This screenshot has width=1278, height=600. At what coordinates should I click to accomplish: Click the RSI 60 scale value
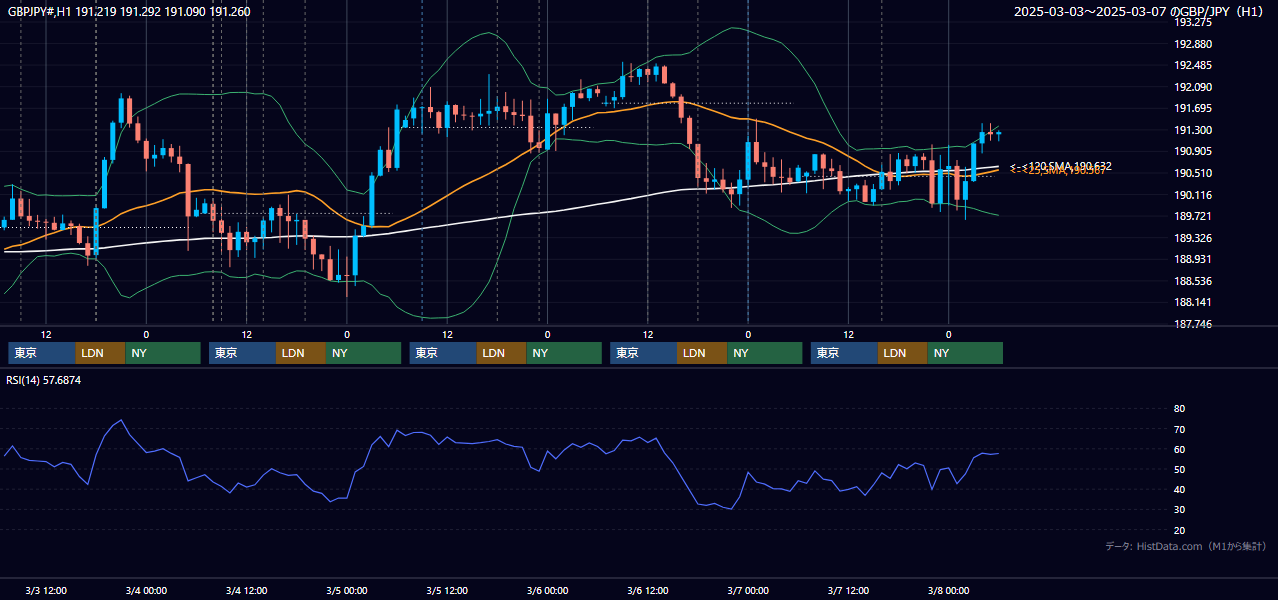coord(1179,449)
